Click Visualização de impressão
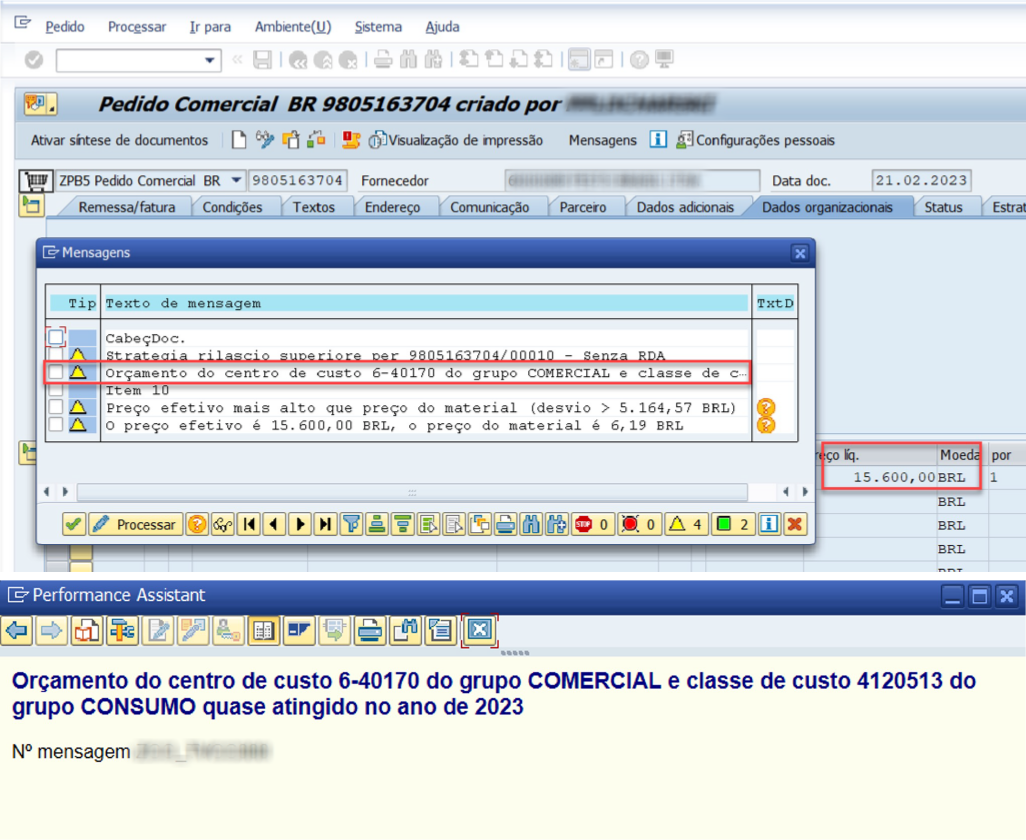 456,140
